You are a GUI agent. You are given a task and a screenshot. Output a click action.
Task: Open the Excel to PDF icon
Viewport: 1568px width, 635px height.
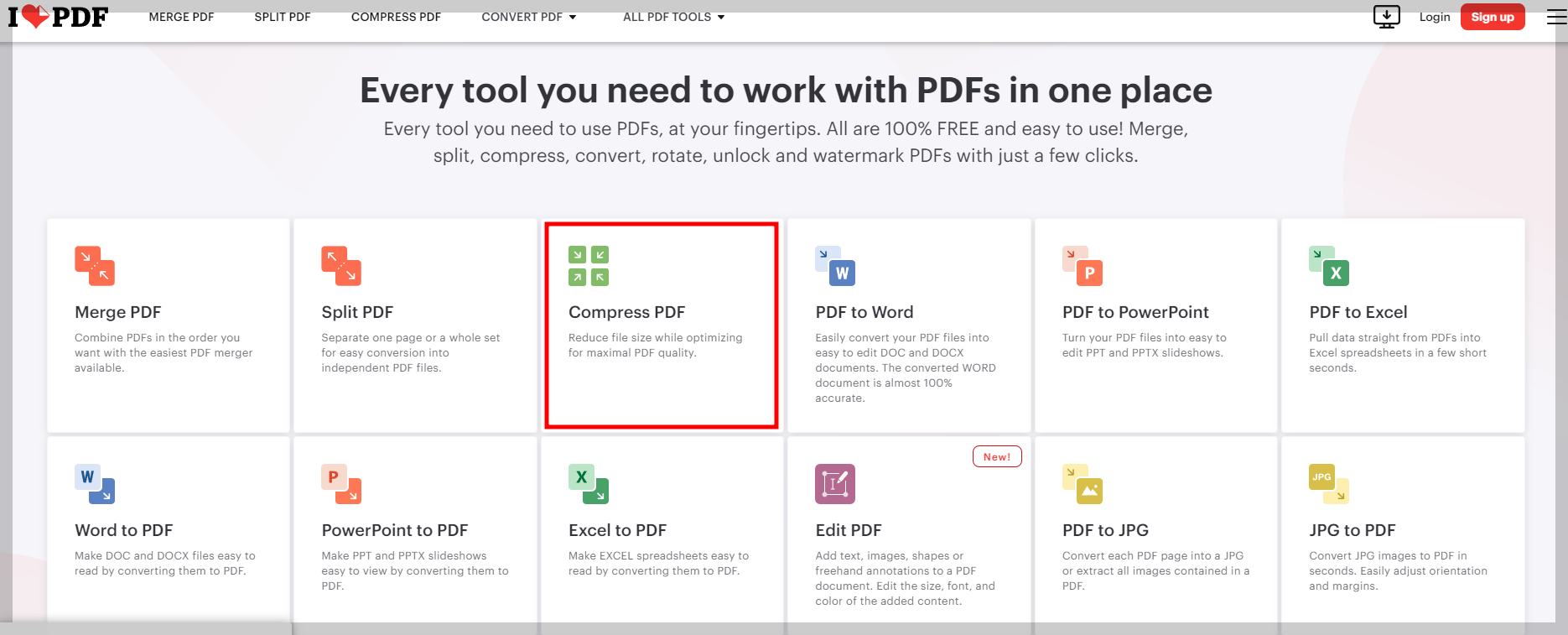589,484
